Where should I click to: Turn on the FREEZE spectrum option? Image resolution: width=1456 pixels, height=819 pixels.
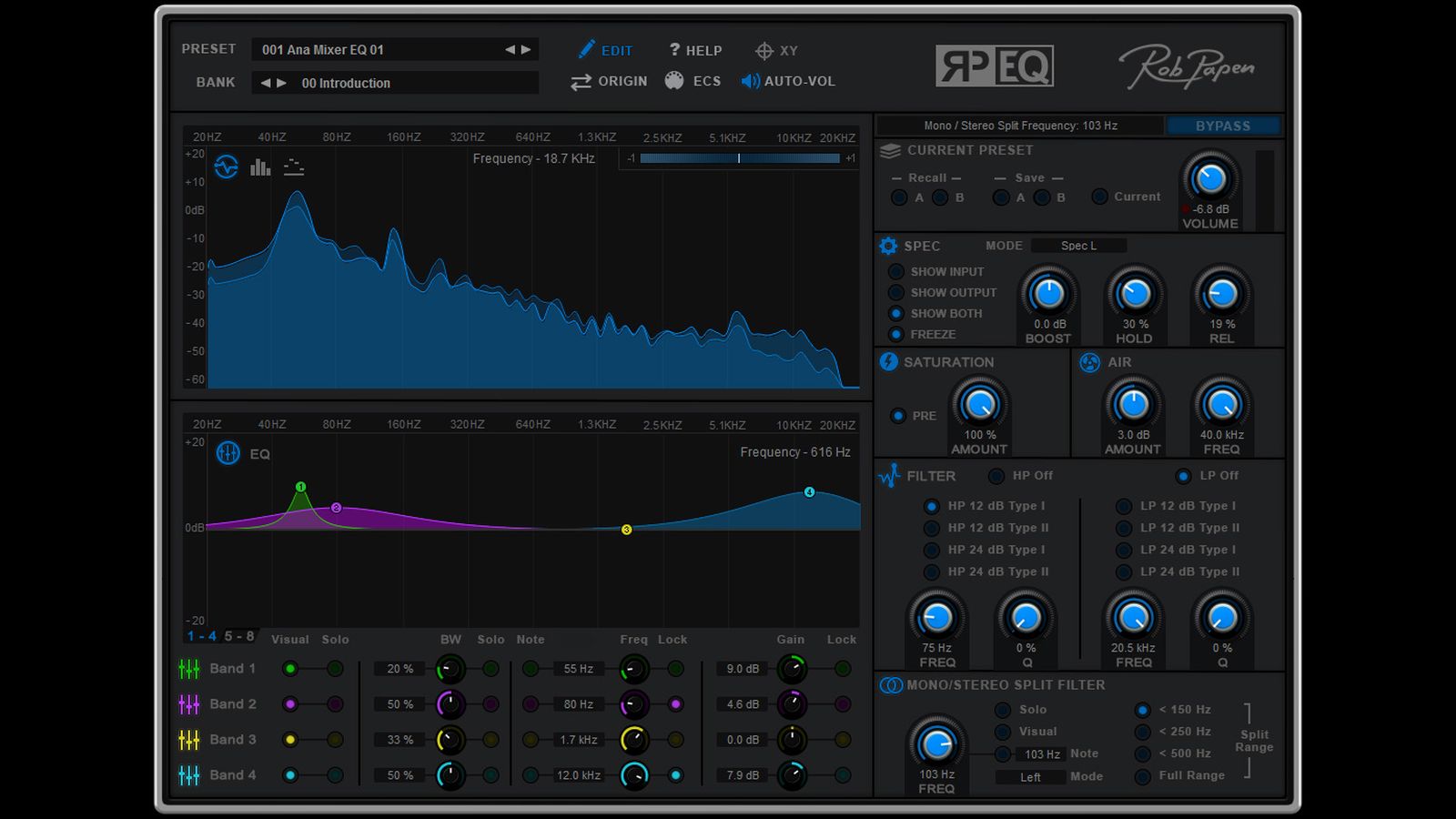coord(896,334)
